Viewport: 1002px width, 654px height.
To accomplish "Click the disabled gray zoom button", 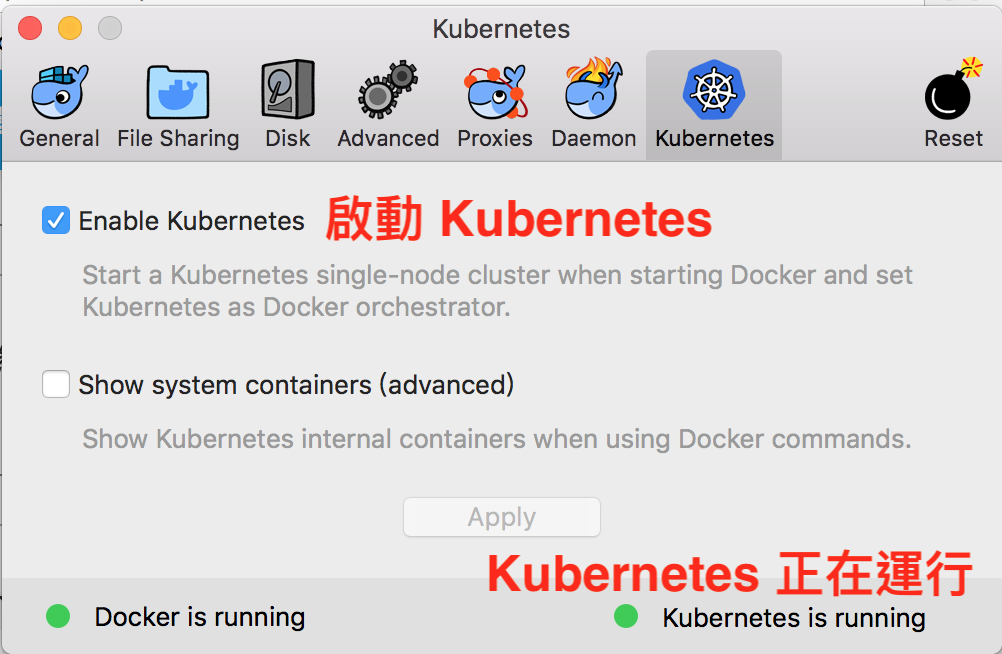I will [110, 28].
